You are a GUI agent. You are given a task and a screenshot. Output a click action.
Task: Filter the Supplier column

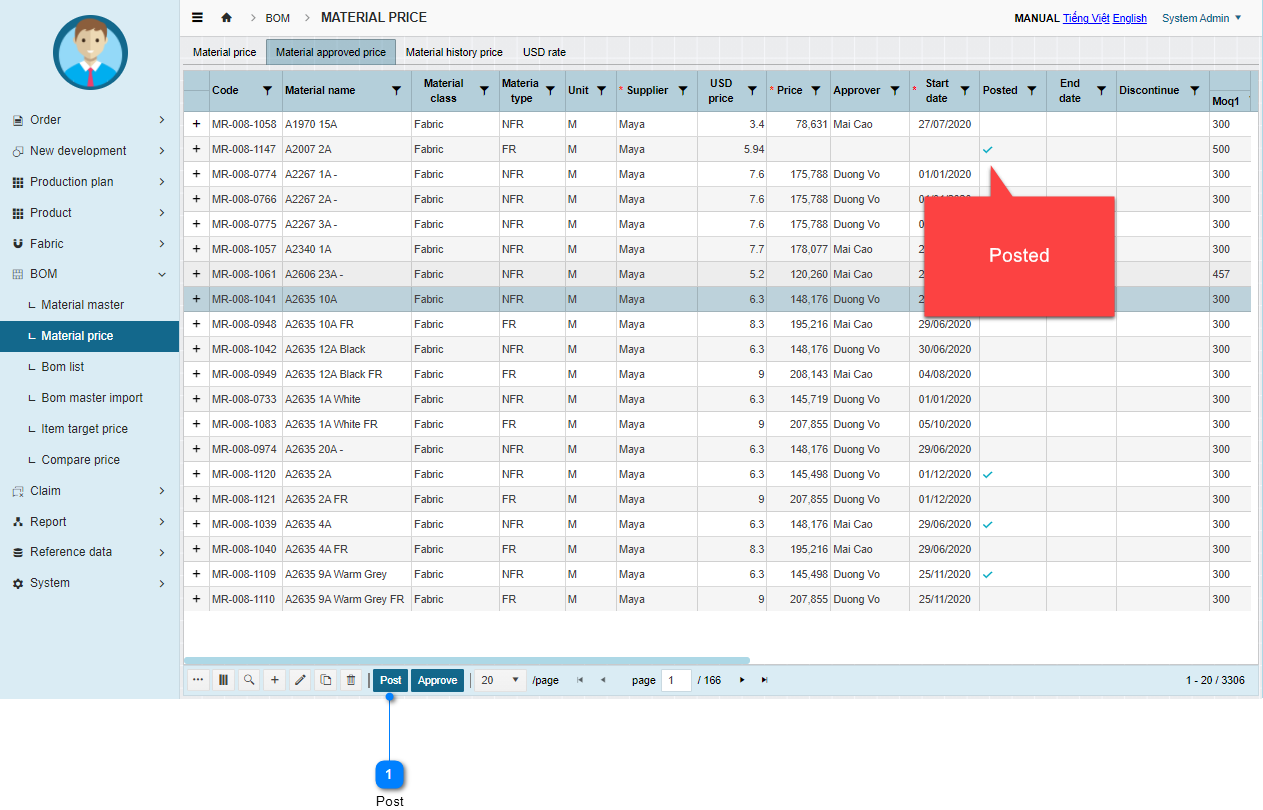pos(683,90)
